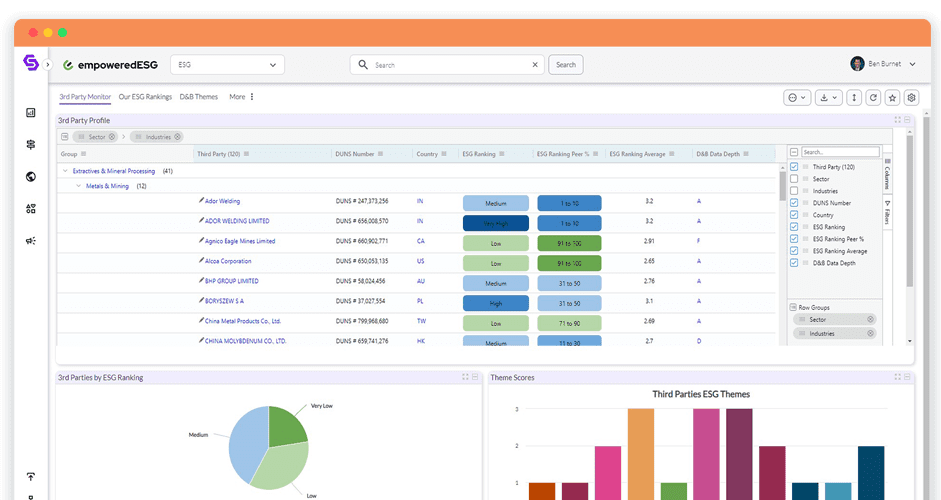Expand the left sidebar with arrow button

pyautogui.click(x=47, y=64)
